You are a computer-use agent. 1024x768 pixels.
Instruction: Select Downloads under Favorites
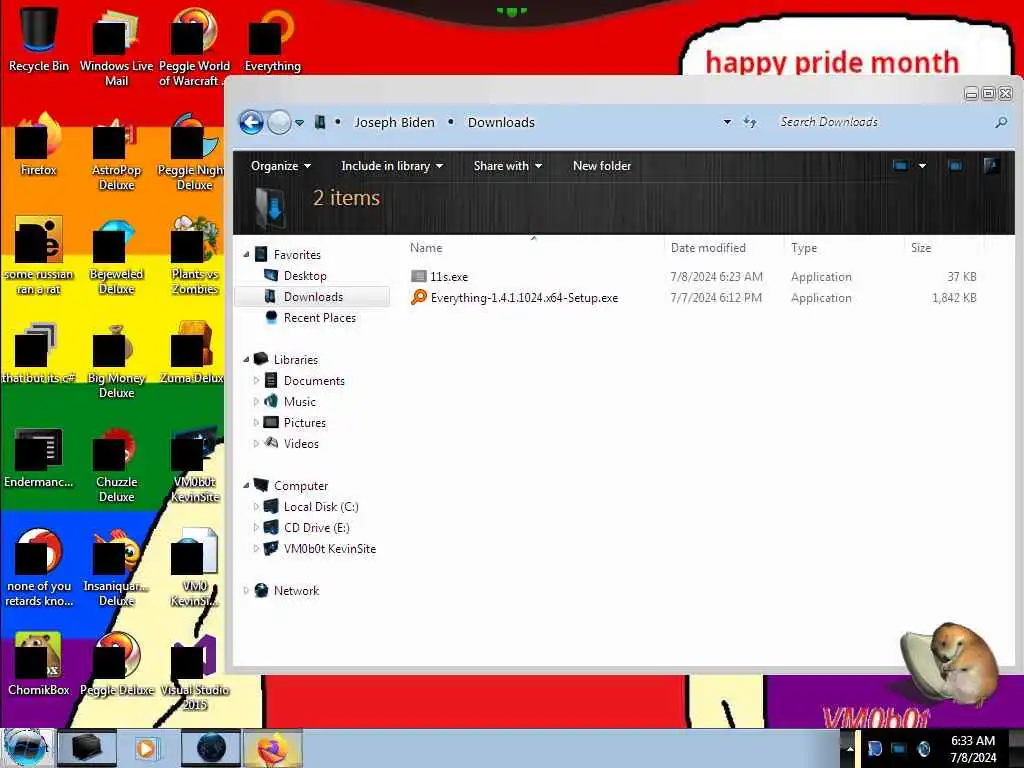coord(312,296)
